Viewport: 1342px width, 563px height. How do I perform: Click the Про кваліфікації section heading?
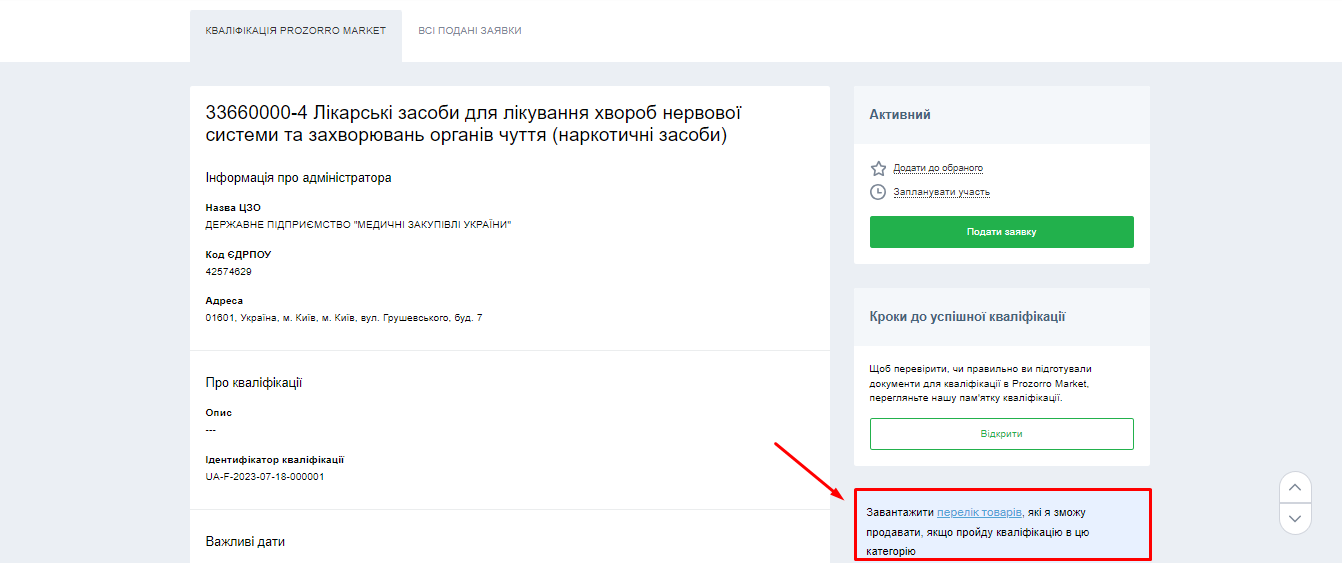[254, 383]
